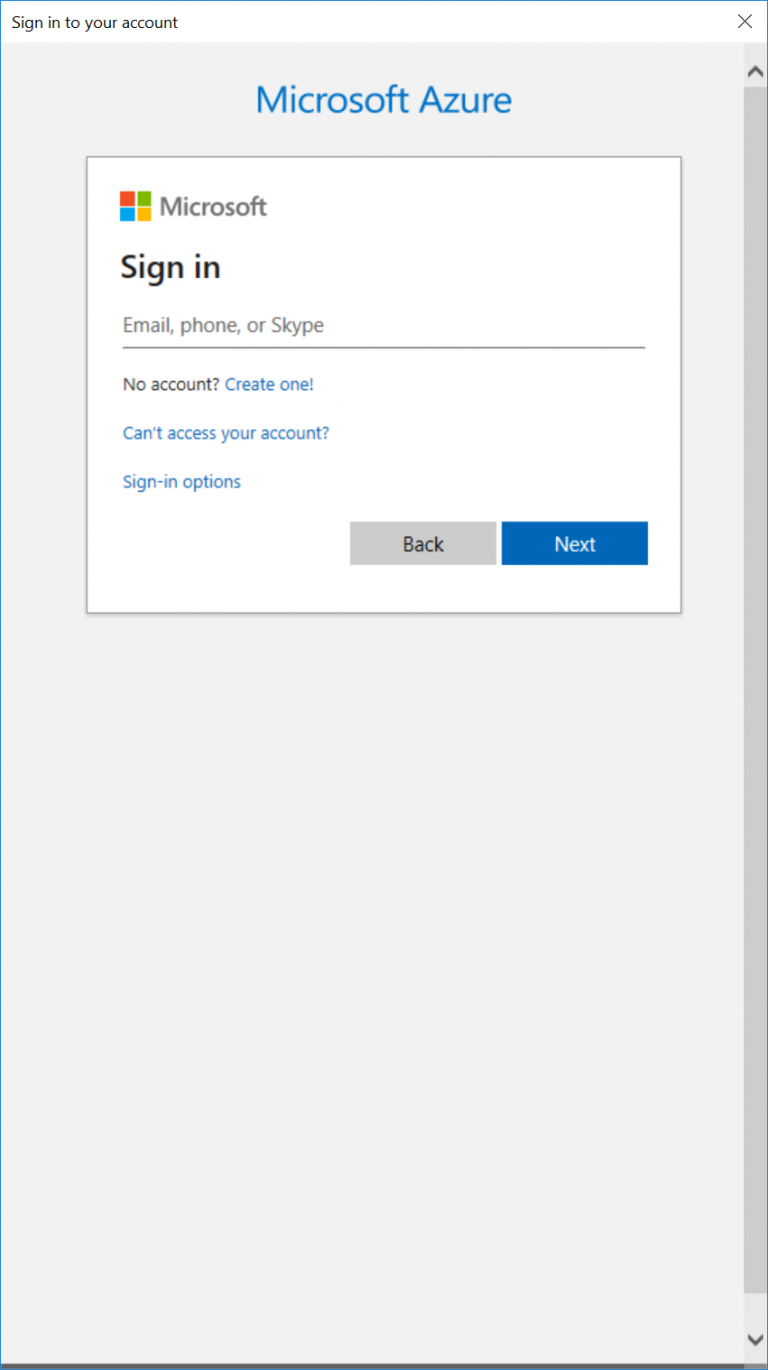Click the Microsoft Azure header logo
Viewport: 768px width, 1370px height.
(x=383, y=100)
